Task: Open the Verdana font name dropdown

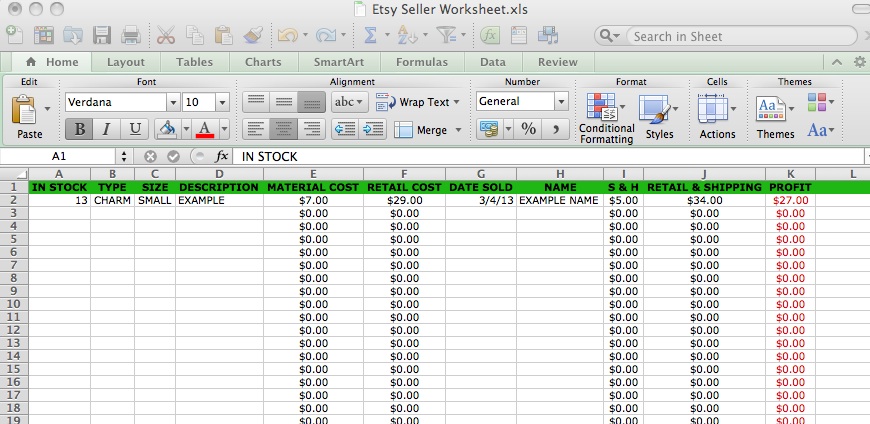Action: pyautogui.click(x=173, y=102)
